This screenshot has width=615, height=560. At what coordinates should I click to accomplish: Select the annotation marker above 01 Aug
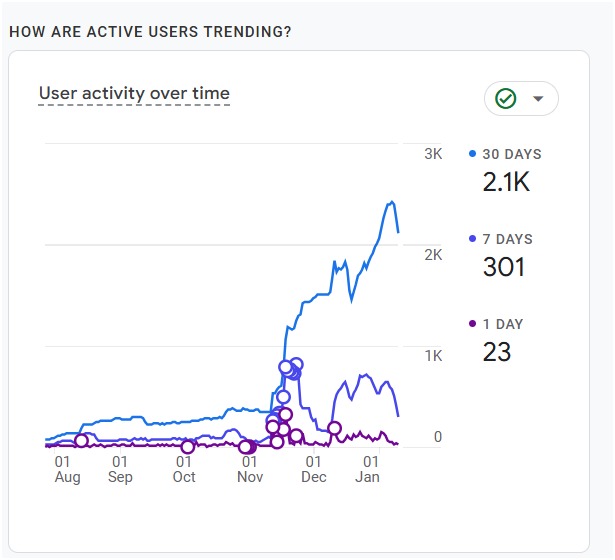(81, 441)
